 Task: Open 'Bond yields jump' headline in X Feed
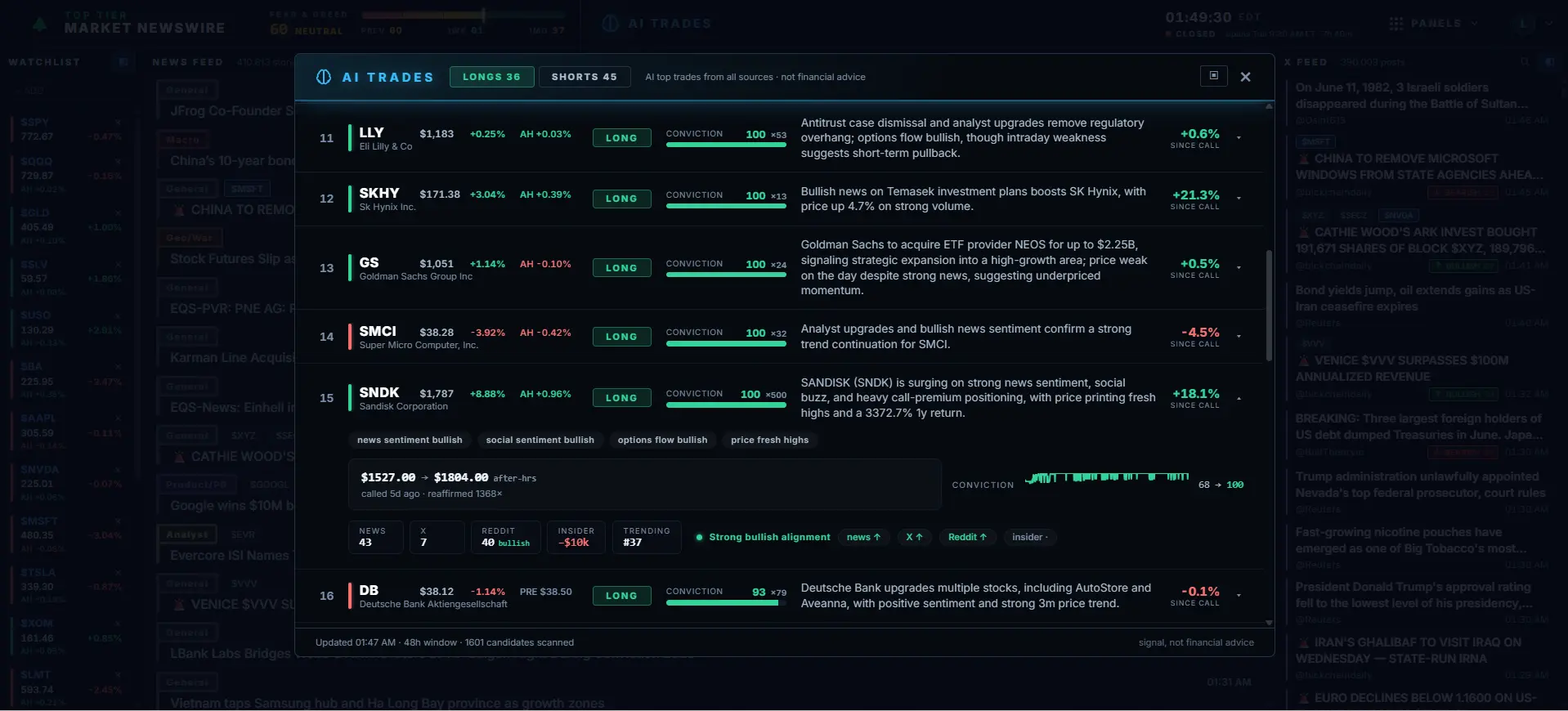tap(1415, 298)
